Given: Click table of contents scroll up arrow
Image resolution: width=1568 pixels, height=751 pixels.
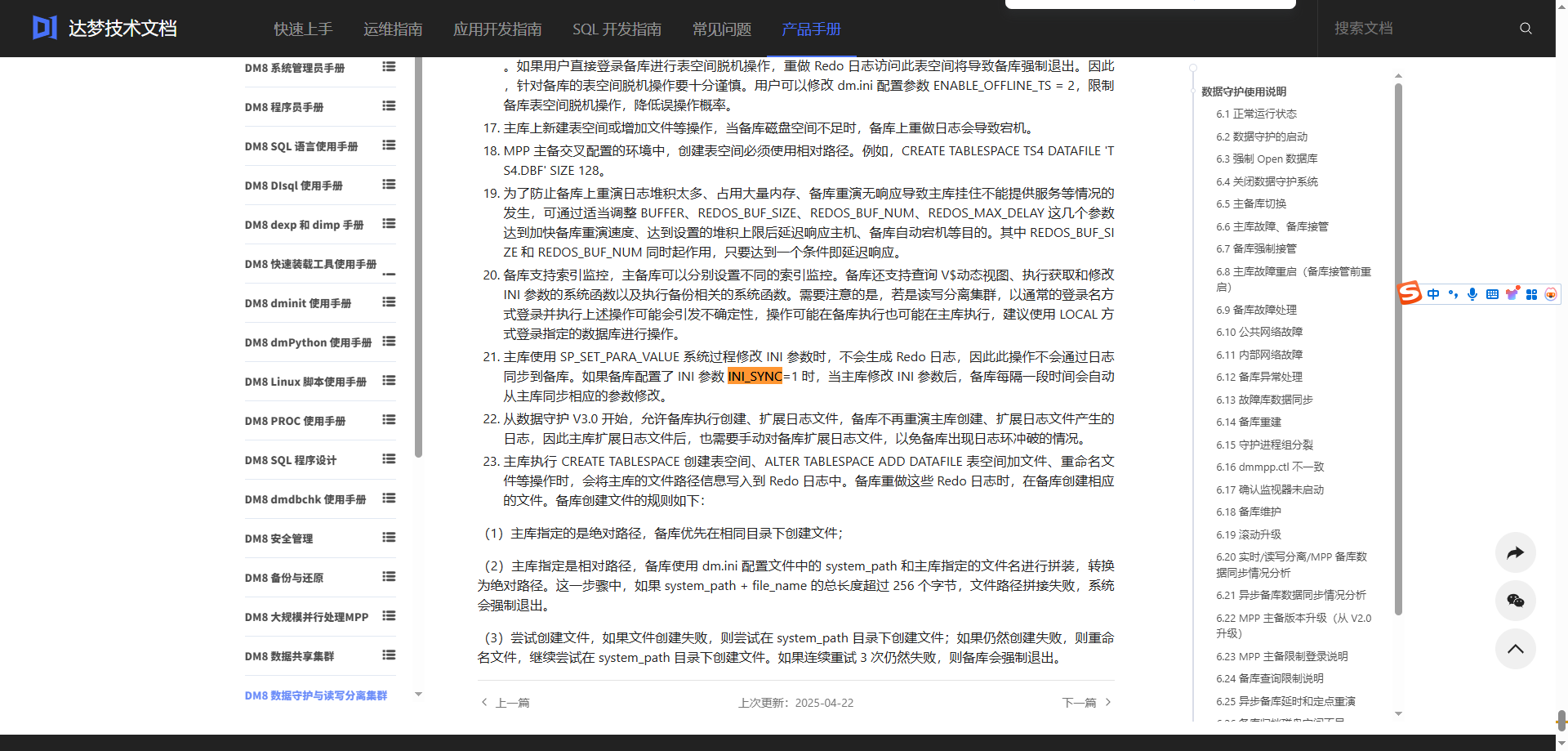Looking at the screenshot, I should 1398,76.
